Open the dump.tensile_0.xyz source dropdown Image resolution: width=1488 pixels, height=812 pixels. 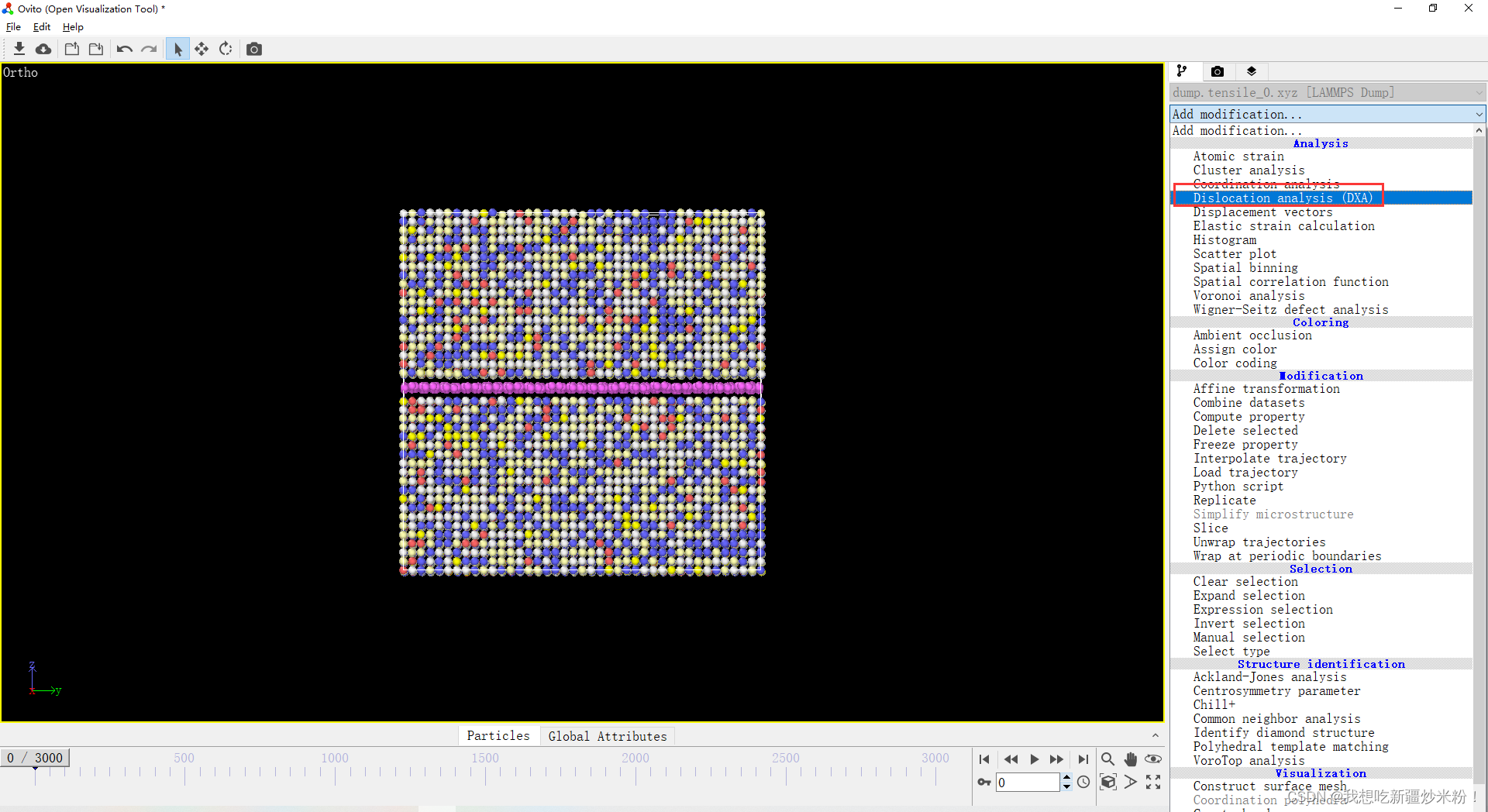pyautogui.click(x=1325, y=92)
